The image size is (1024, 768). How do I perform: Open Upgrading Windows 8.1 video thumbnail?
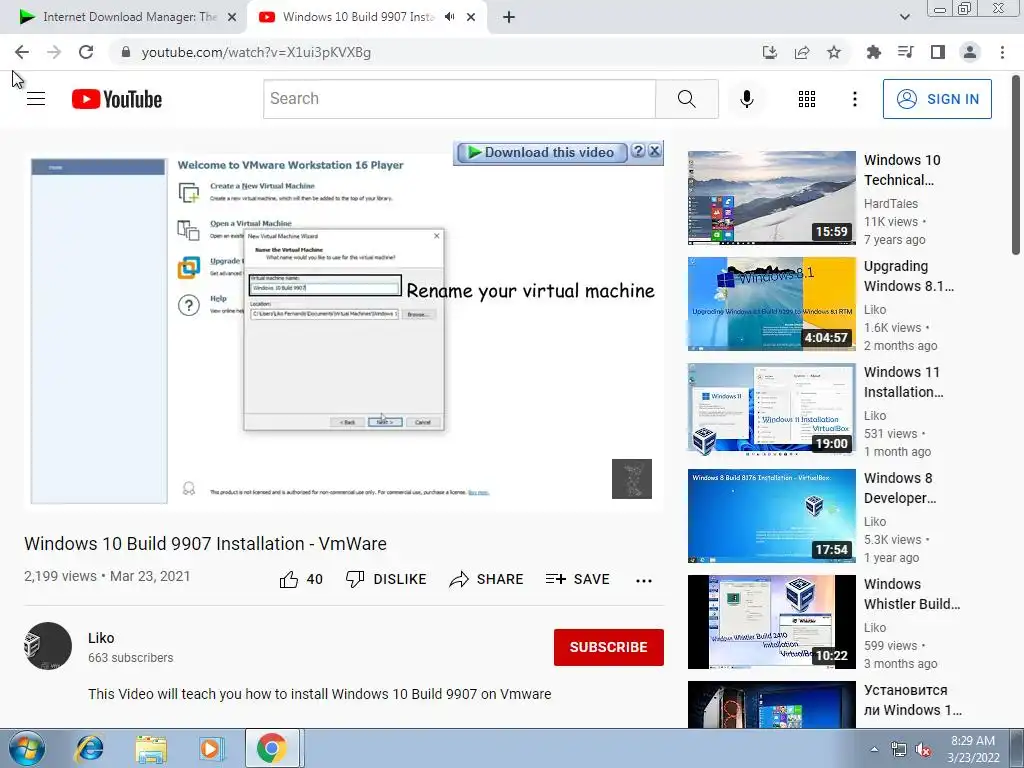pyautogui.click(x=771, y=304)
